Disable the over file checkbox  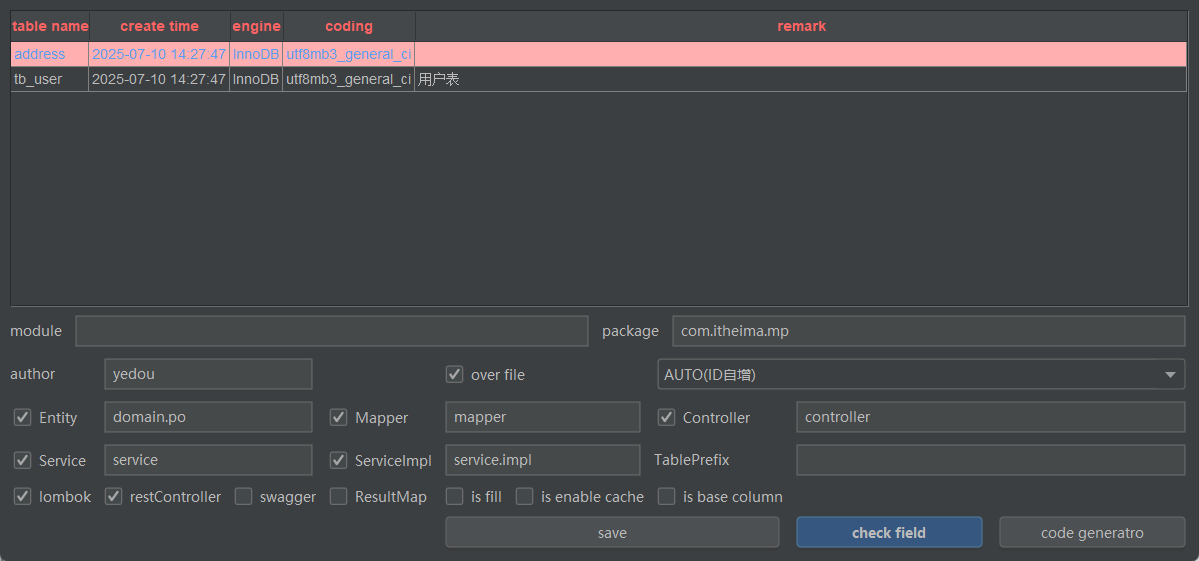455,375
